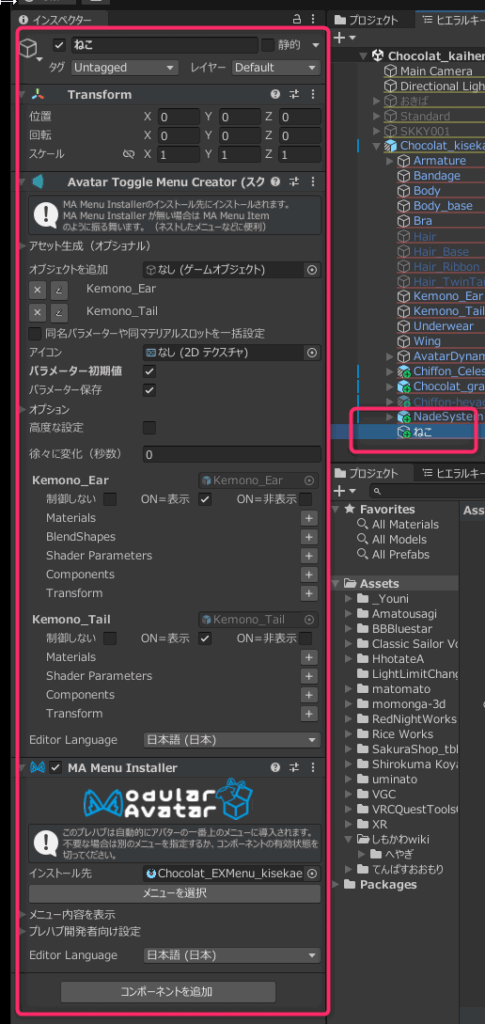Toggle scale constrained proportions link icon
The width and height of the screenshot is (485, 1024).
[128, 155]
